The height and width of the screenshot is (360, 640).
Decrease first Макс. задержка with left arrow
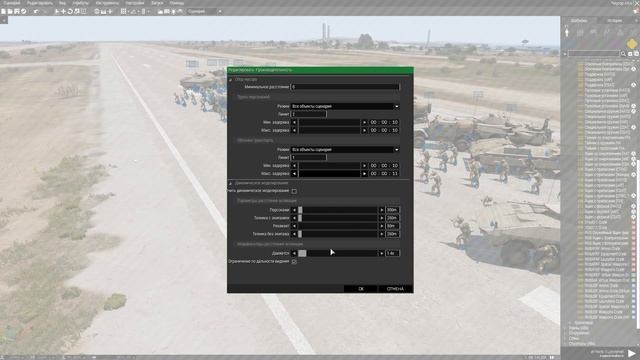click(294, 130)
